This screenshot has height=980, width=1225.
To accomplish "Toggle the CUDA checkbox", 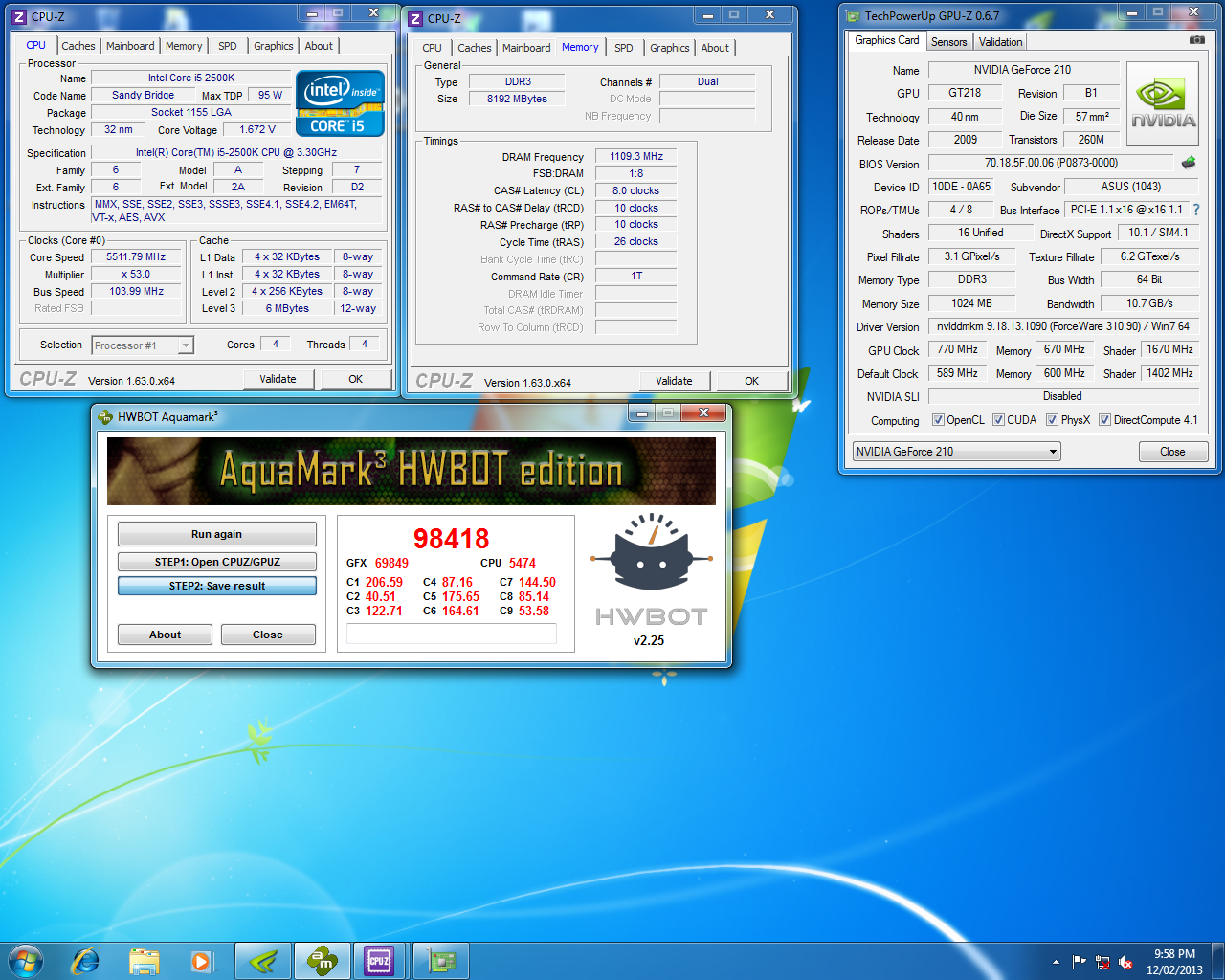I will (998, 420).
